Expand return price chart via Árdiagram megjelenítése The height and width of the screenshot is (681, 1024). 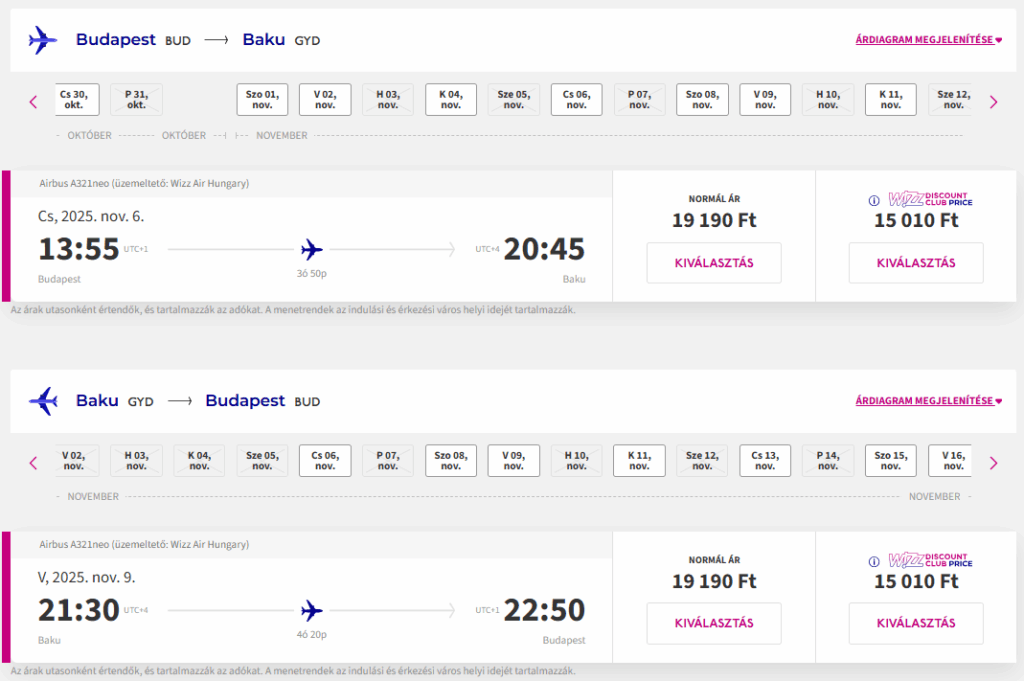(x=928, y=401)
